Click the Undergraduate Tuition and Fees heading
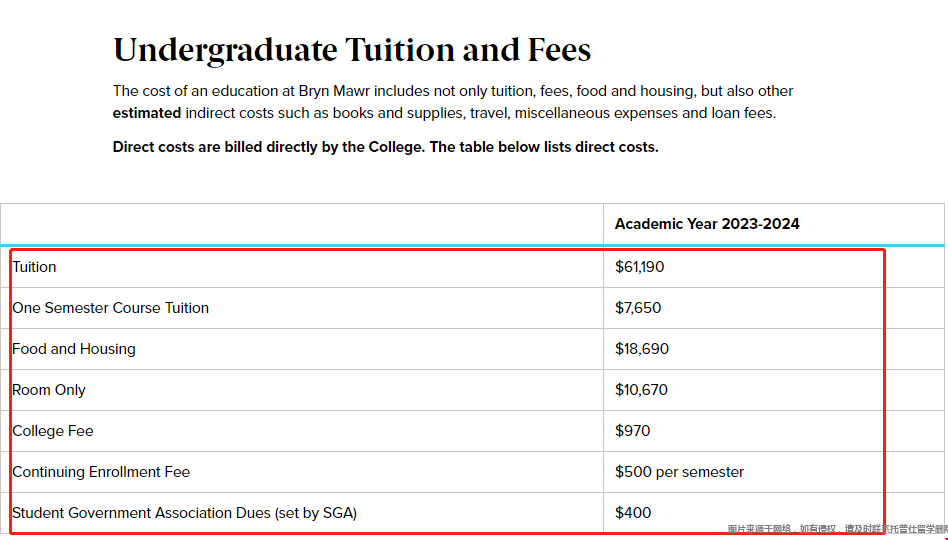This screenshot has width=948, height=540. point(352,50)
